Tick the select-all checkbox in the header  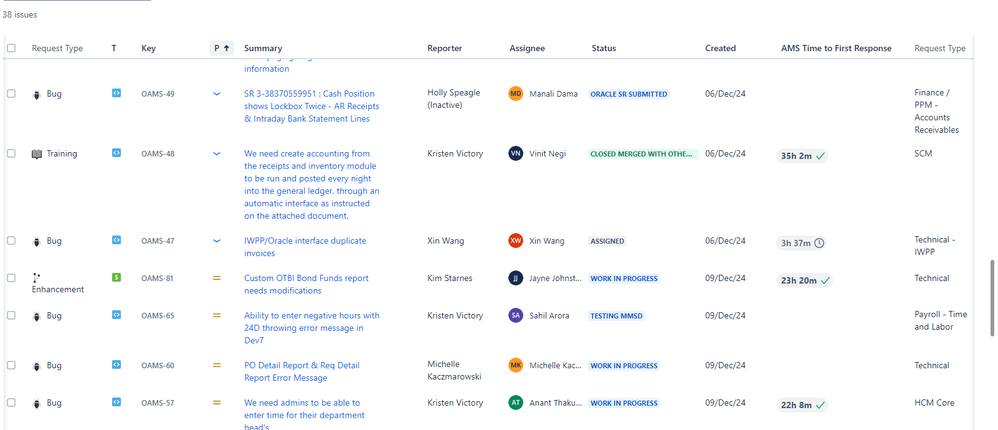point(11,48)
